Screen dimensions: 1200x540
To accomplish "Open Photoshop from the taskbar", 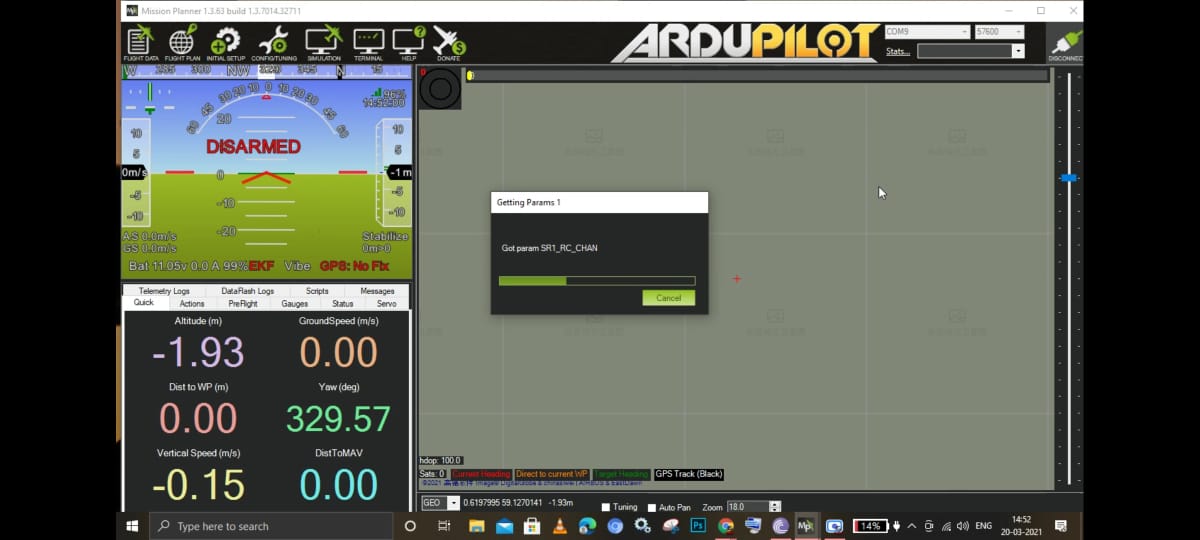I will [698, 525].
